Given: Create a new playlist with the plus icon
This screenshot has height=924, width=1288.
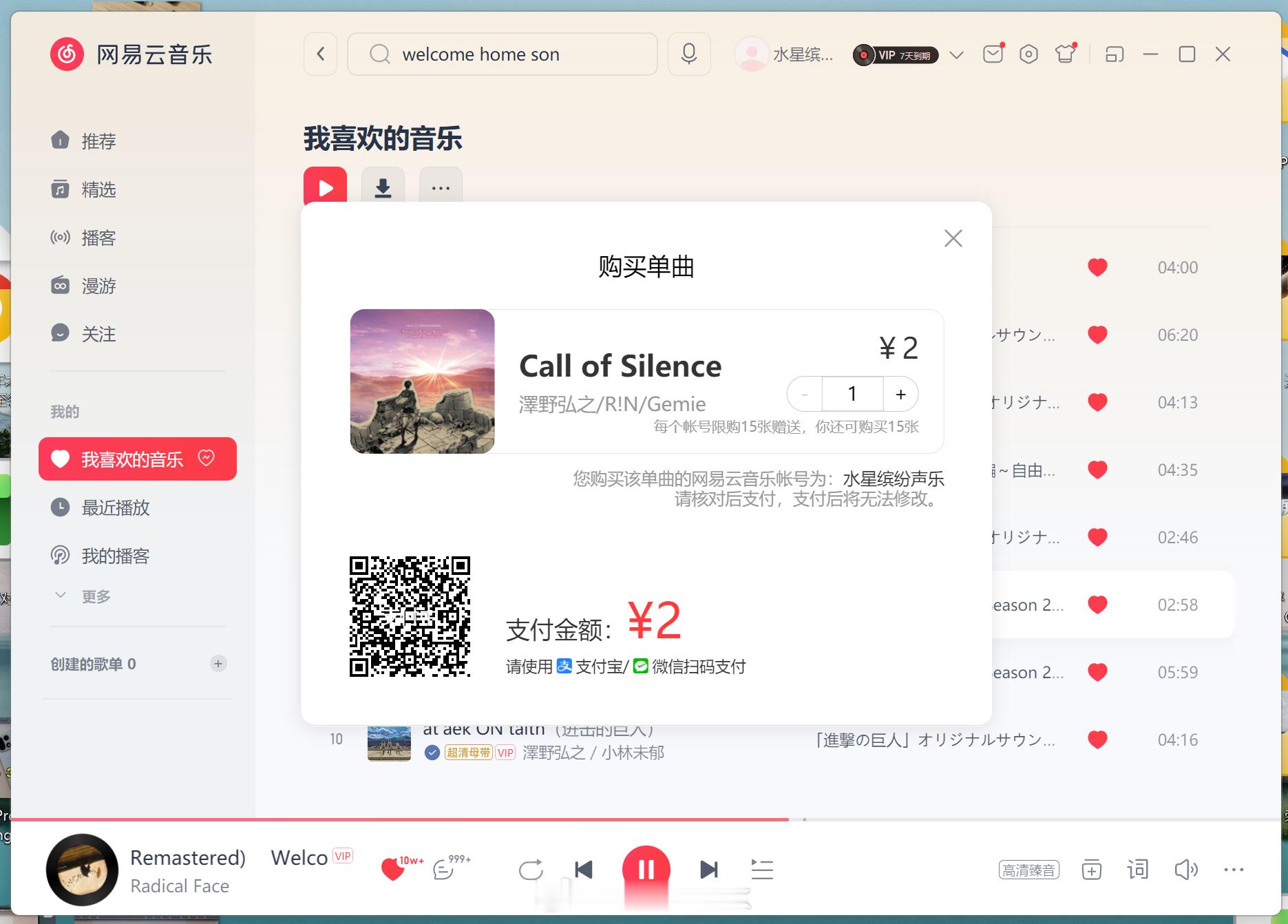Looking at the screenshot, I should point(218,664).
